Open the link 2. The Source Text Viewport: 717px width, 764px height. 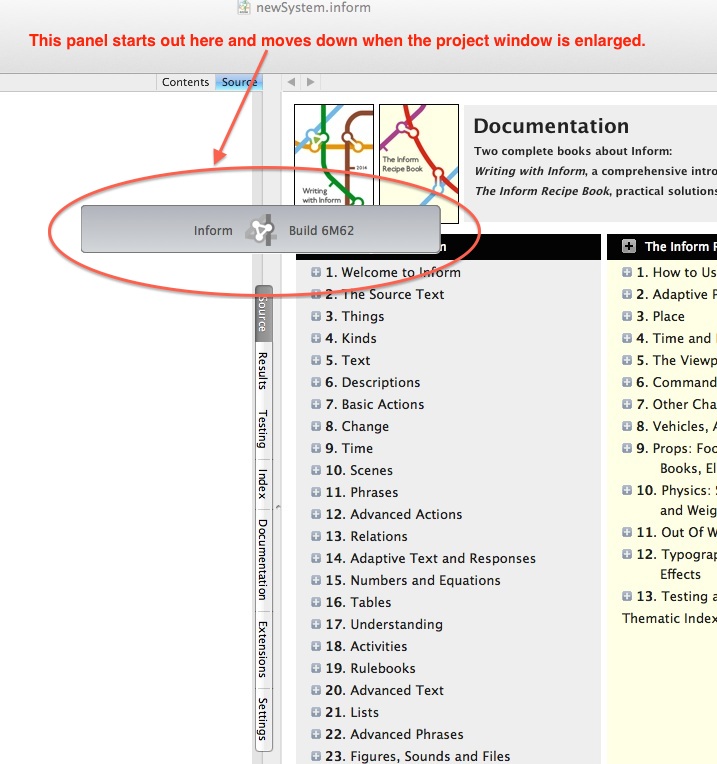point(384,294)
